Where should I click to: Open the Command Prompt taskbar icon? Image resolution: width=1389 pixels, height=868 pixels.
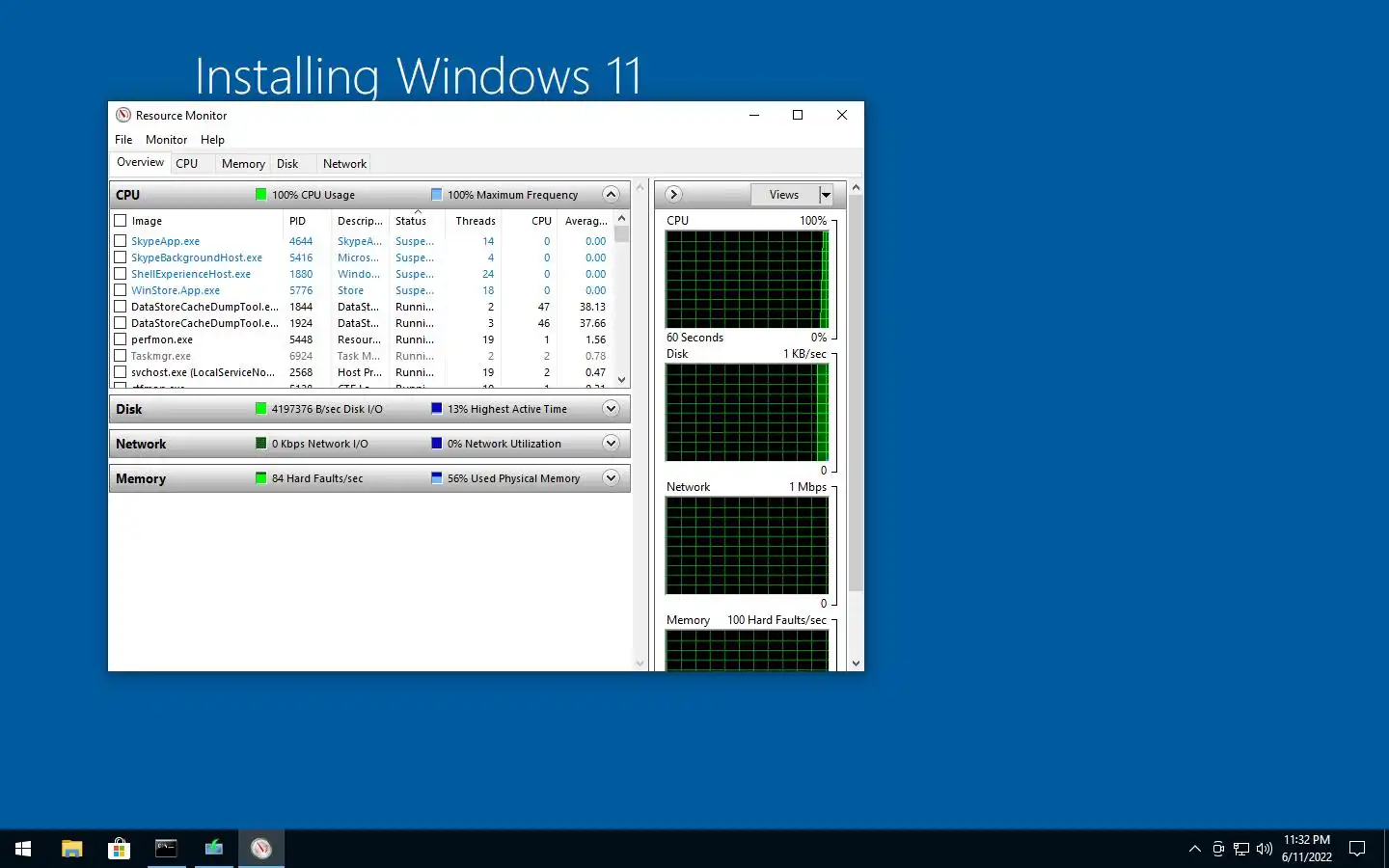tap(166, 849)
